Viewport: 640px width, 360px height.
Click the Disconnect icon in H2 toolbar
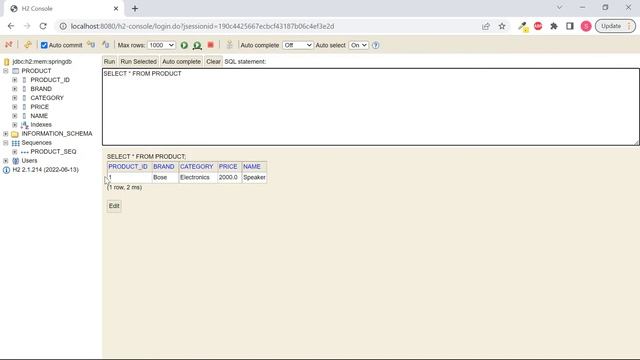pyautogui.click(x=9, y=45)
